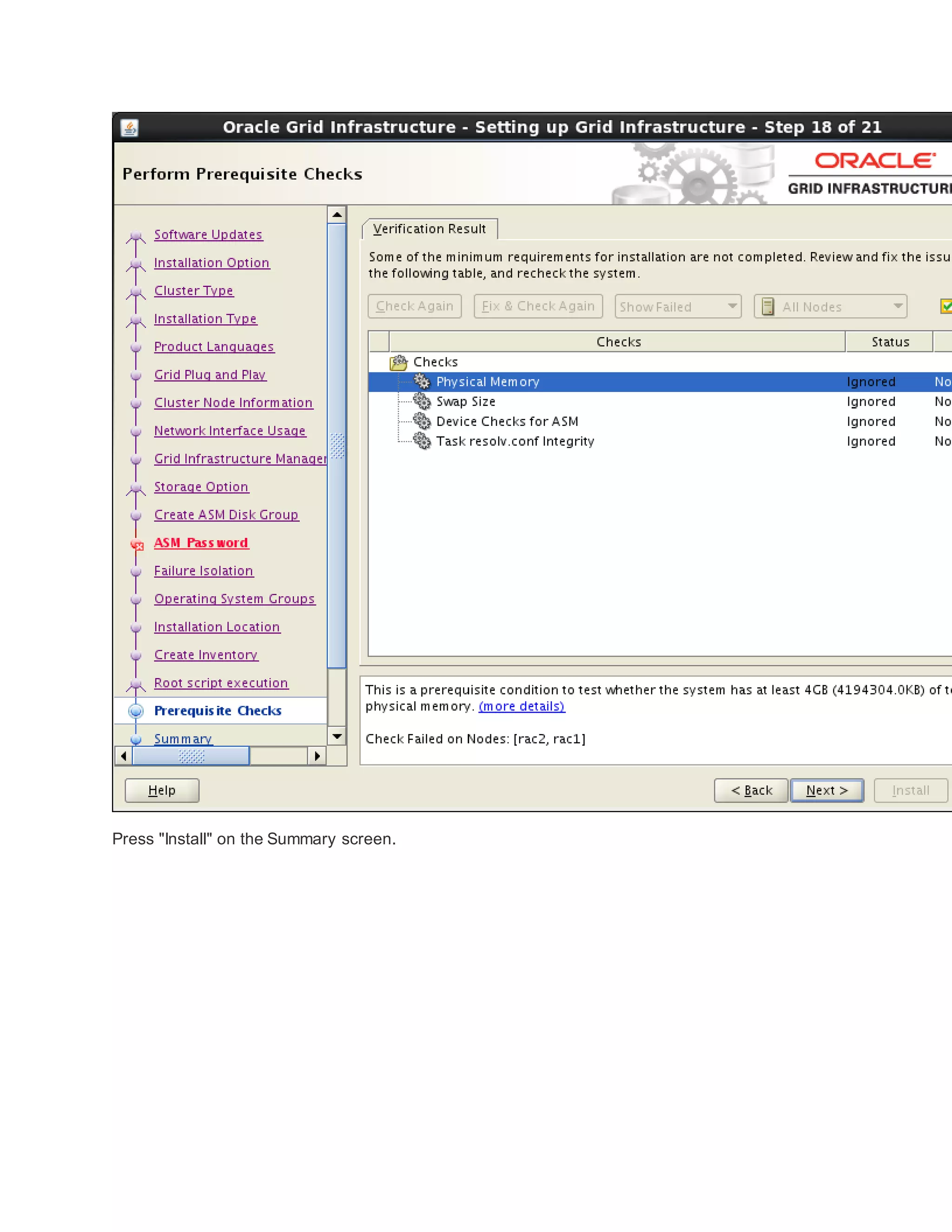Click the Install button
This screenshot has height=1232, width=952.
coord(910,790)
